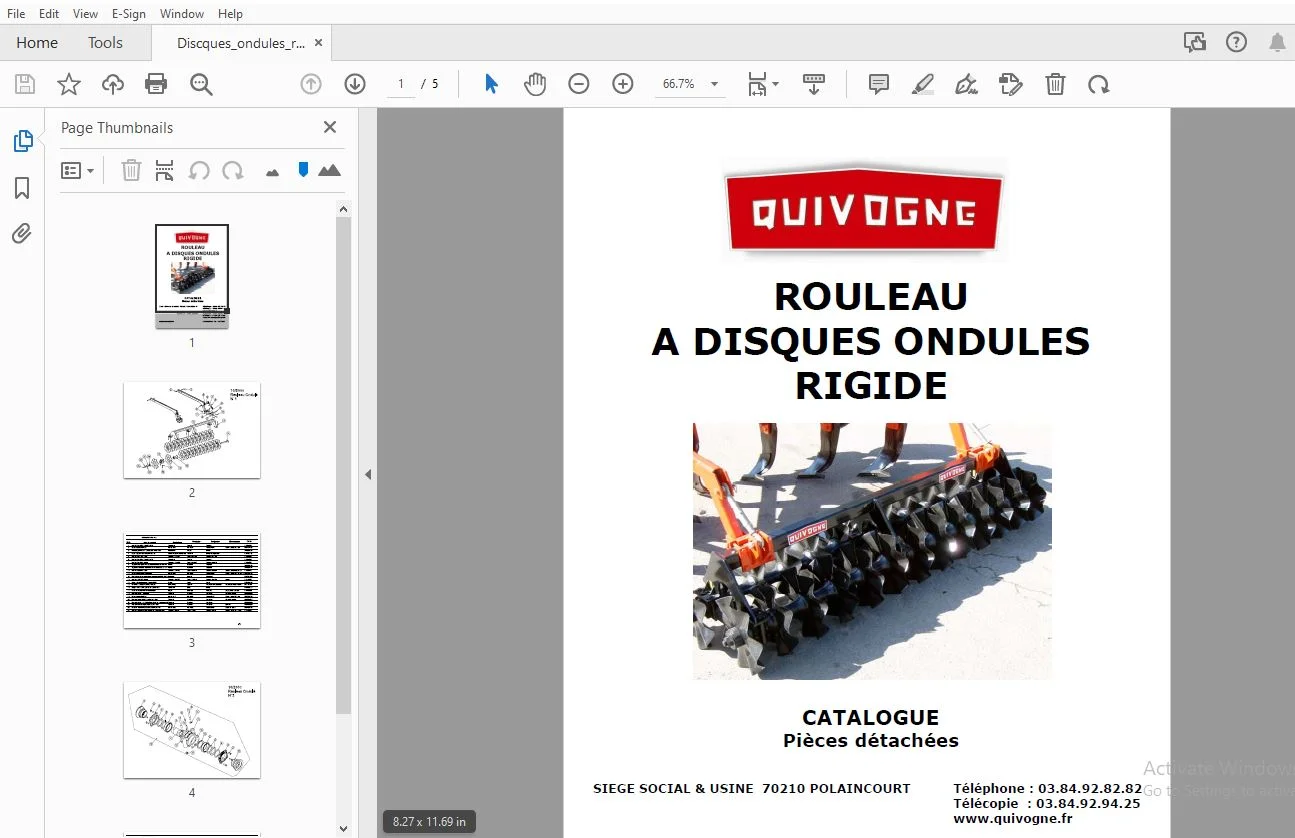Select the page 3 thumbnail
This screenshot has height=838, width=1295.
pos(192,580)
